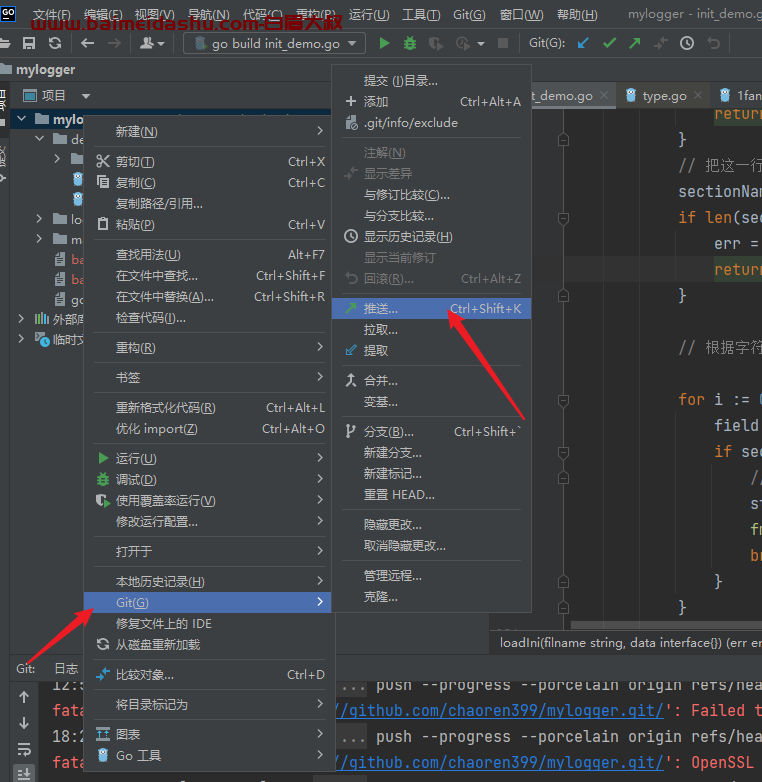
Task: Click Run with Coverage shield icon
Action: point(436,44)
